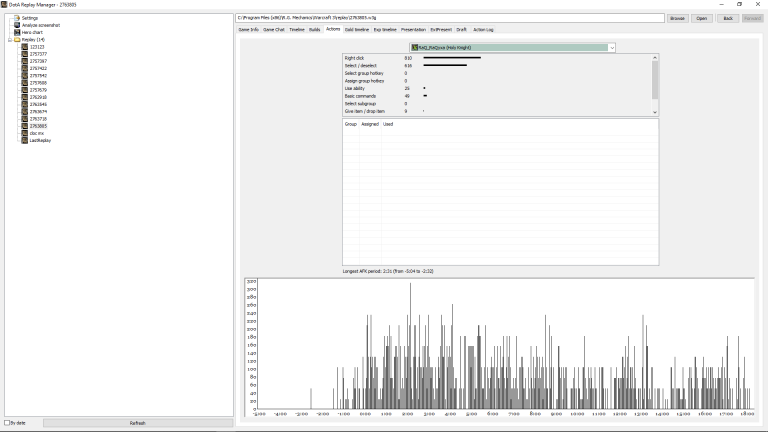Viewport: 768px width, 432px height.
Task: Switch to the Game Info tab
Action: pyautogui.click(x=248, y=30)
